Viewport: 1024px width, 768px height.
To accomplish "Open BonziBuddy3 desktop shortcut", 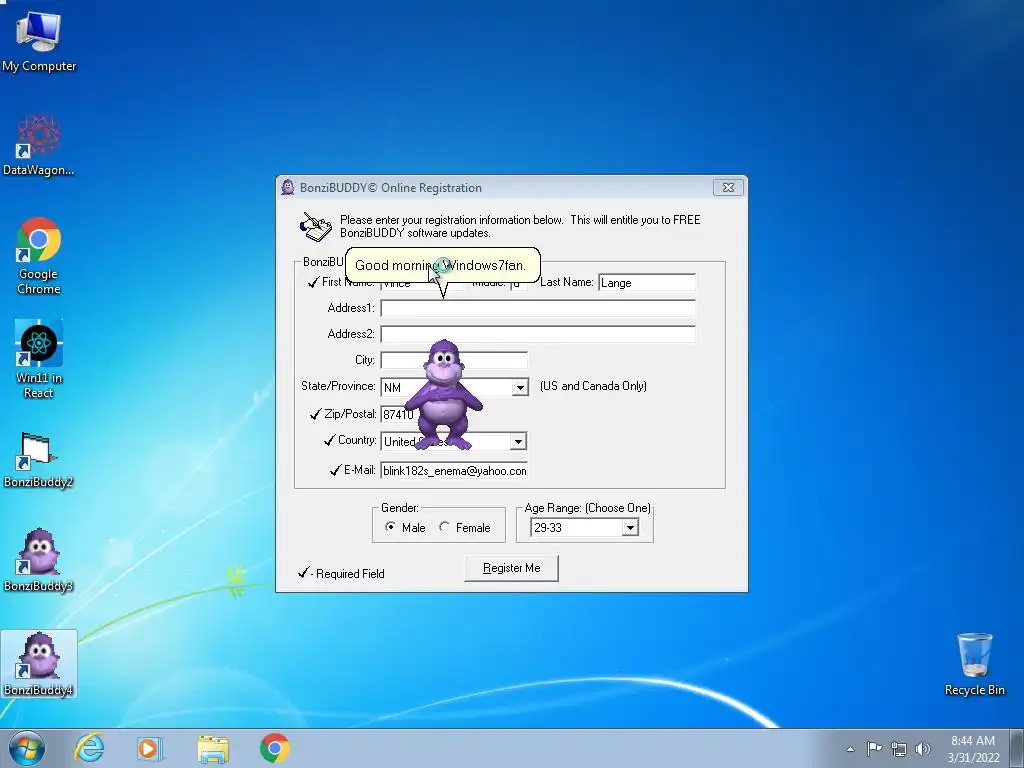I will coord(39,560).
